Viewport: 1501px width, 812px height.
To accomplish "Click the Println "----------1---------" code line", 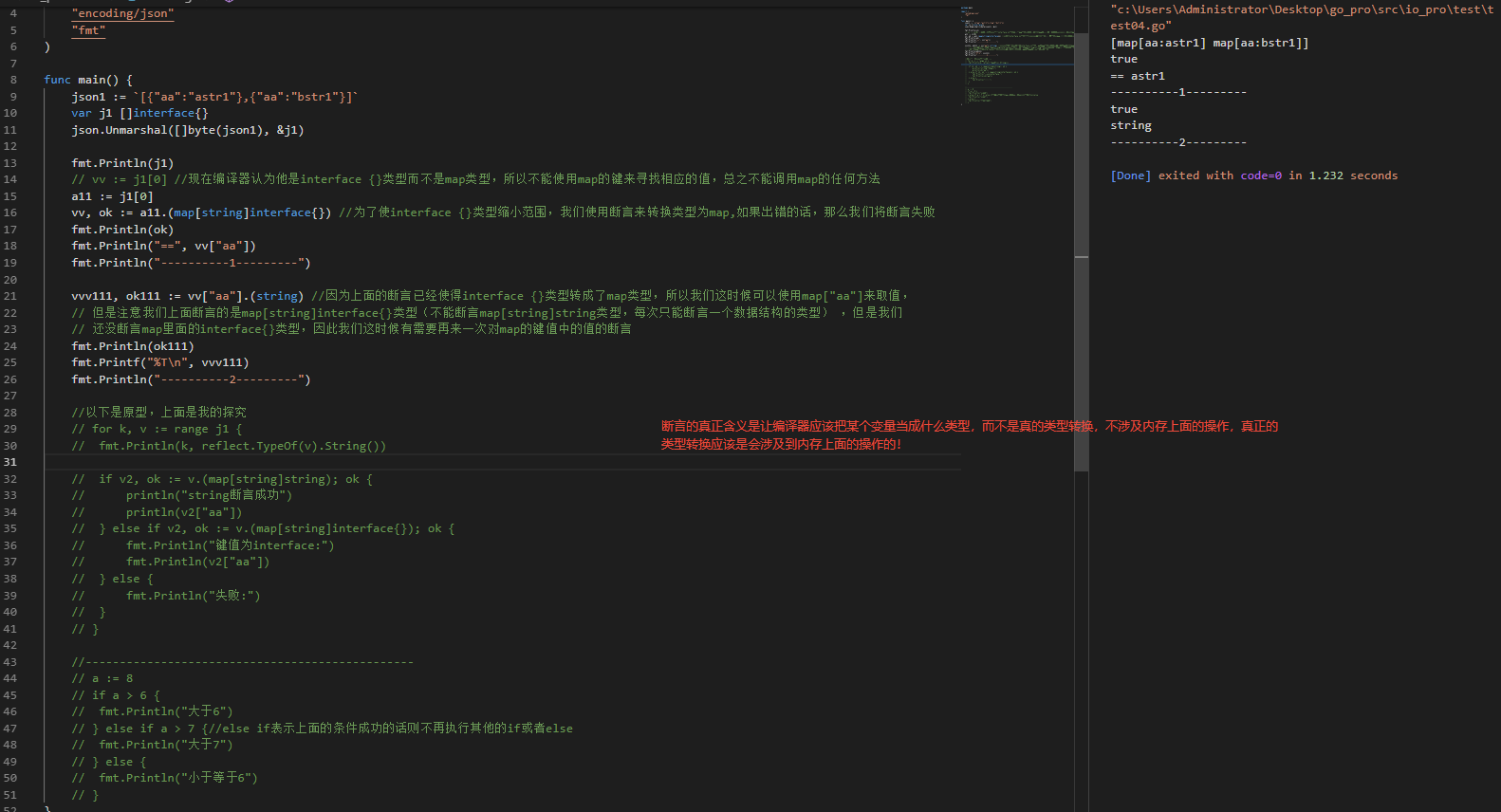I will 191,263.
